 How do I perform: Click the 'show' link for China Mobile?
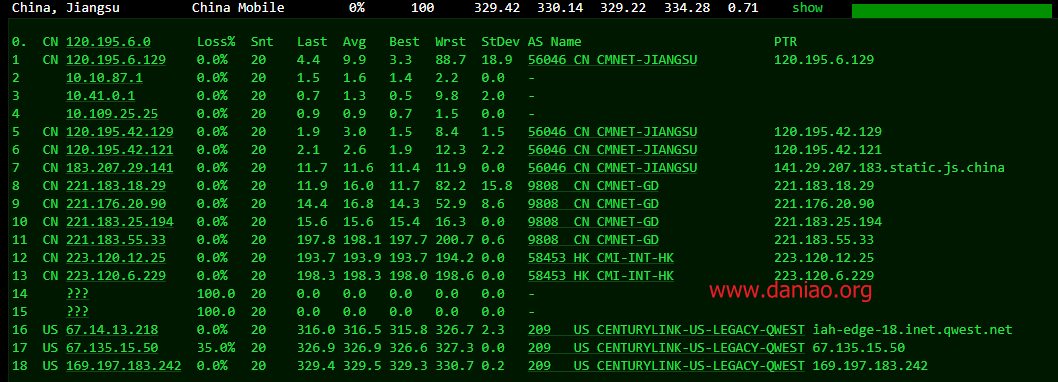808,8
